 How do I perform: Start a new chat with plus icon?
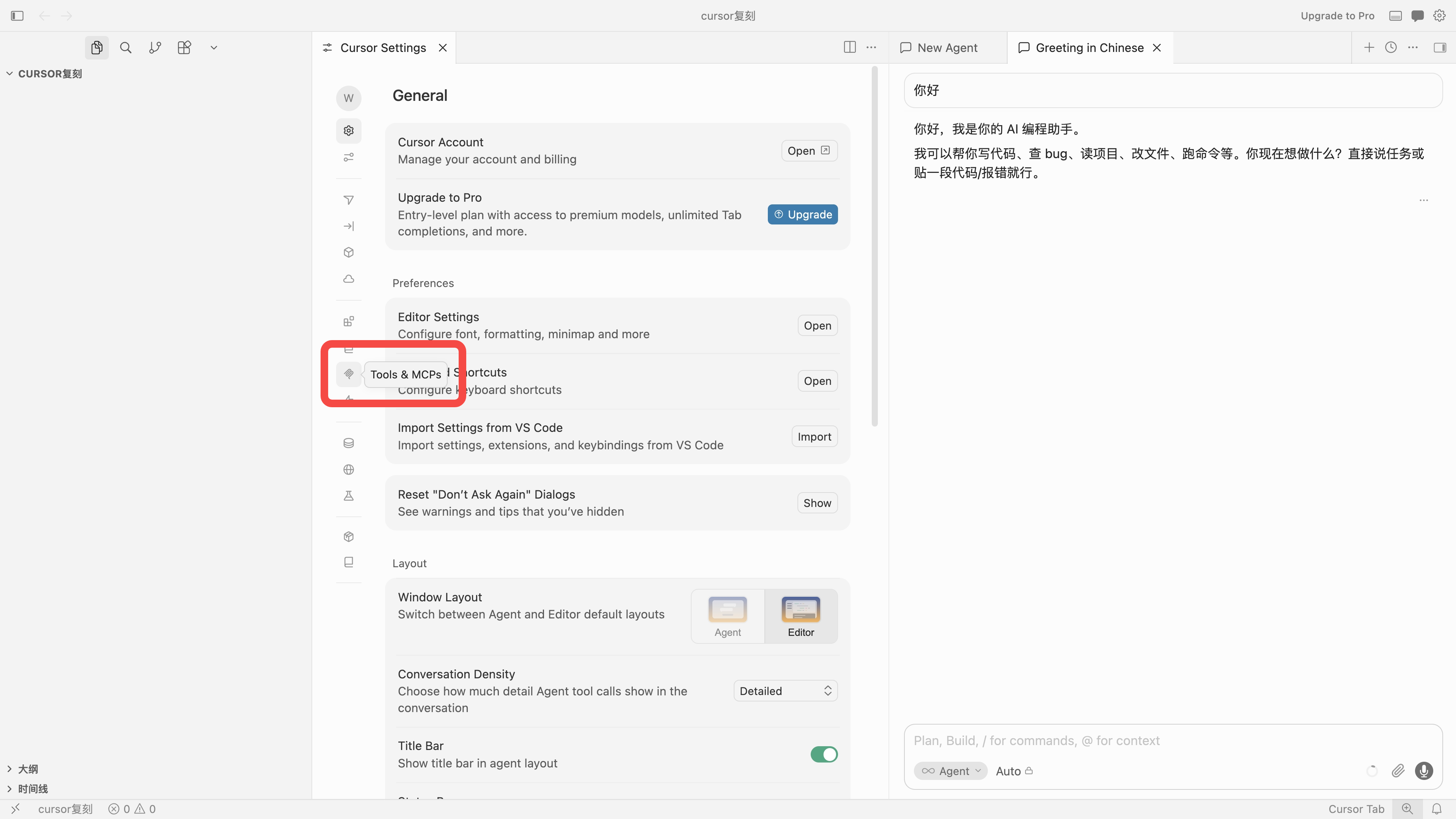point(1369,47)
